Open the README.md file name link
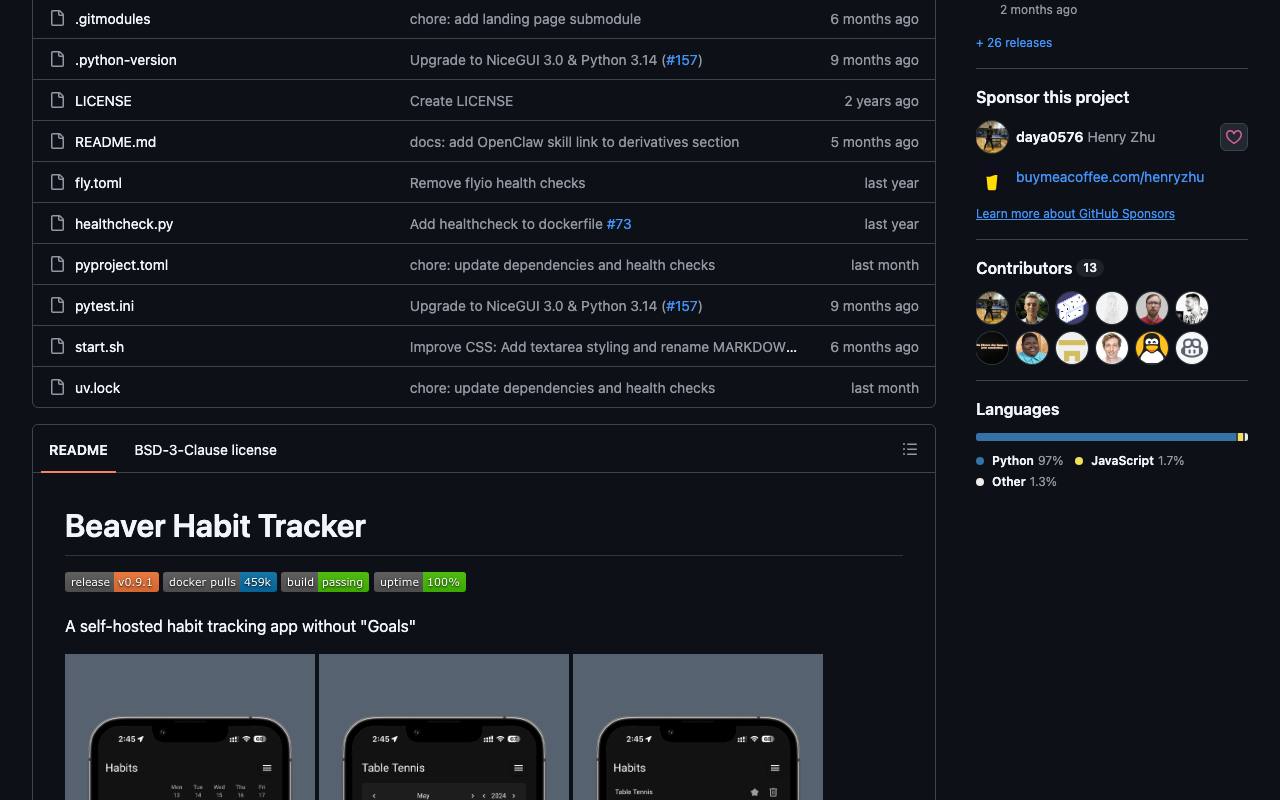Screen dimensions: 1280x800 pyautogui.click(x=115, y=142)
